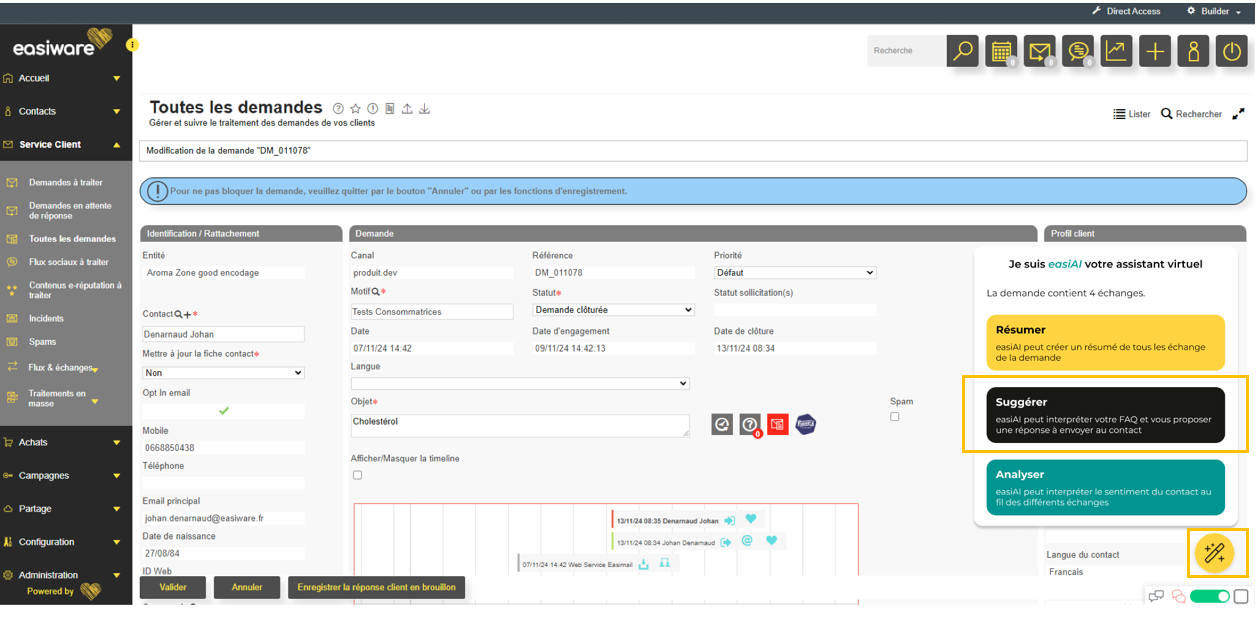The width and height of the screenshot is (1260, 618).
Task: Click the power logout icon
Action: [1231, 51]
